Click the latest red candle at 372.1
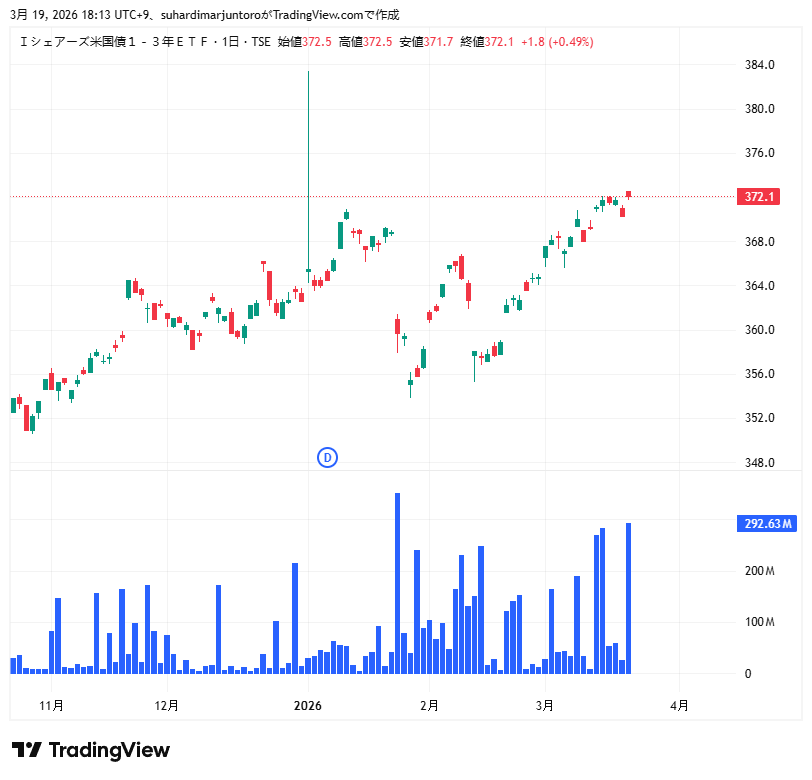This screenshot has width=812, height=780. [629, 195]
